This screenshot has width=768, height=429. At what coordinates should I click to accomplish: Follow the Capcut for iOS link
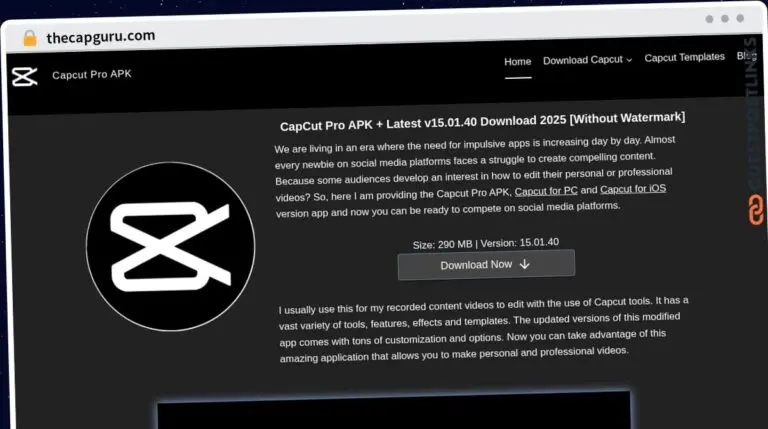click(633, 189)
